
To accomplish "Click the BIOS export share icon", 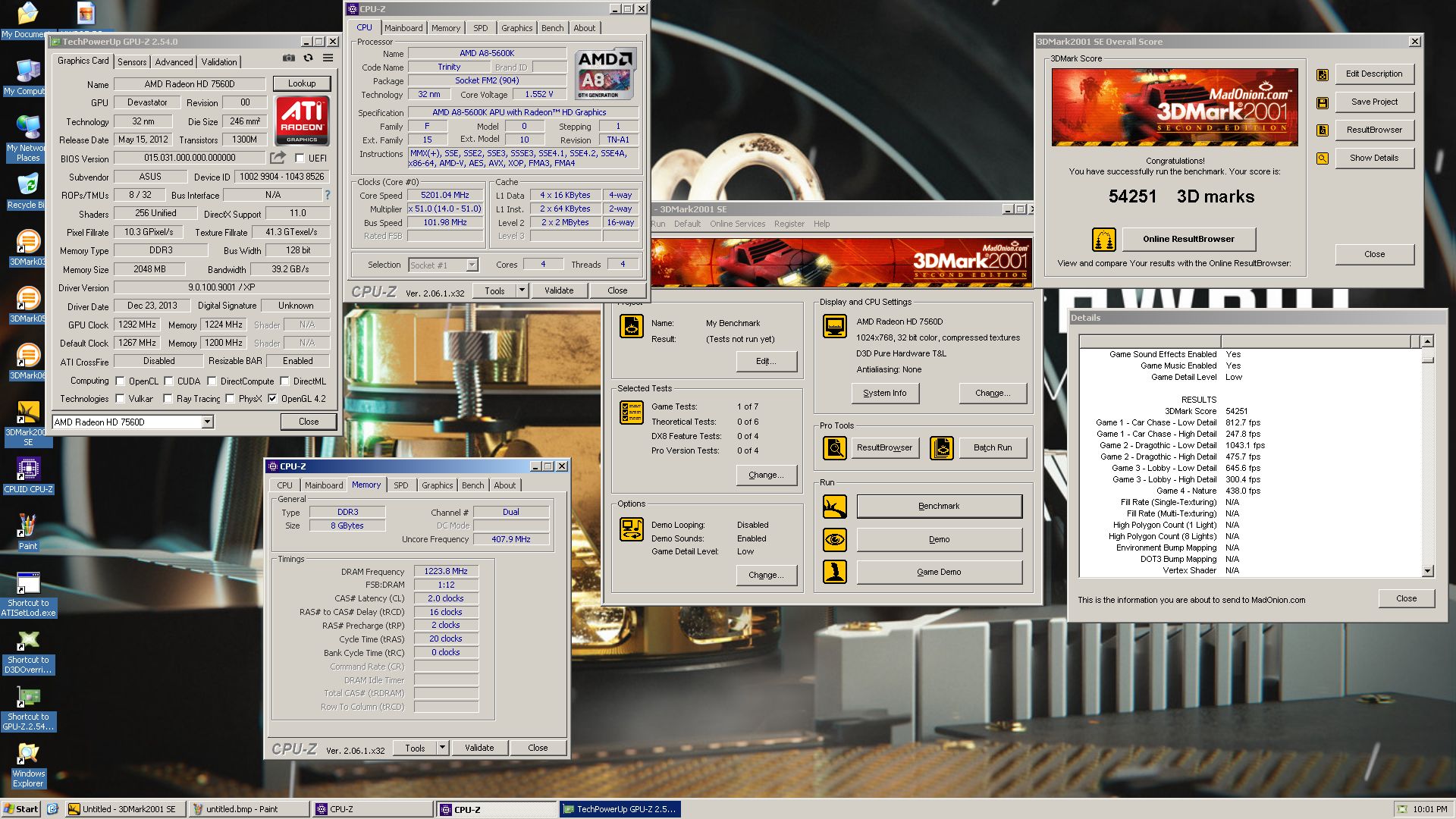I will [x=278, y=158].
